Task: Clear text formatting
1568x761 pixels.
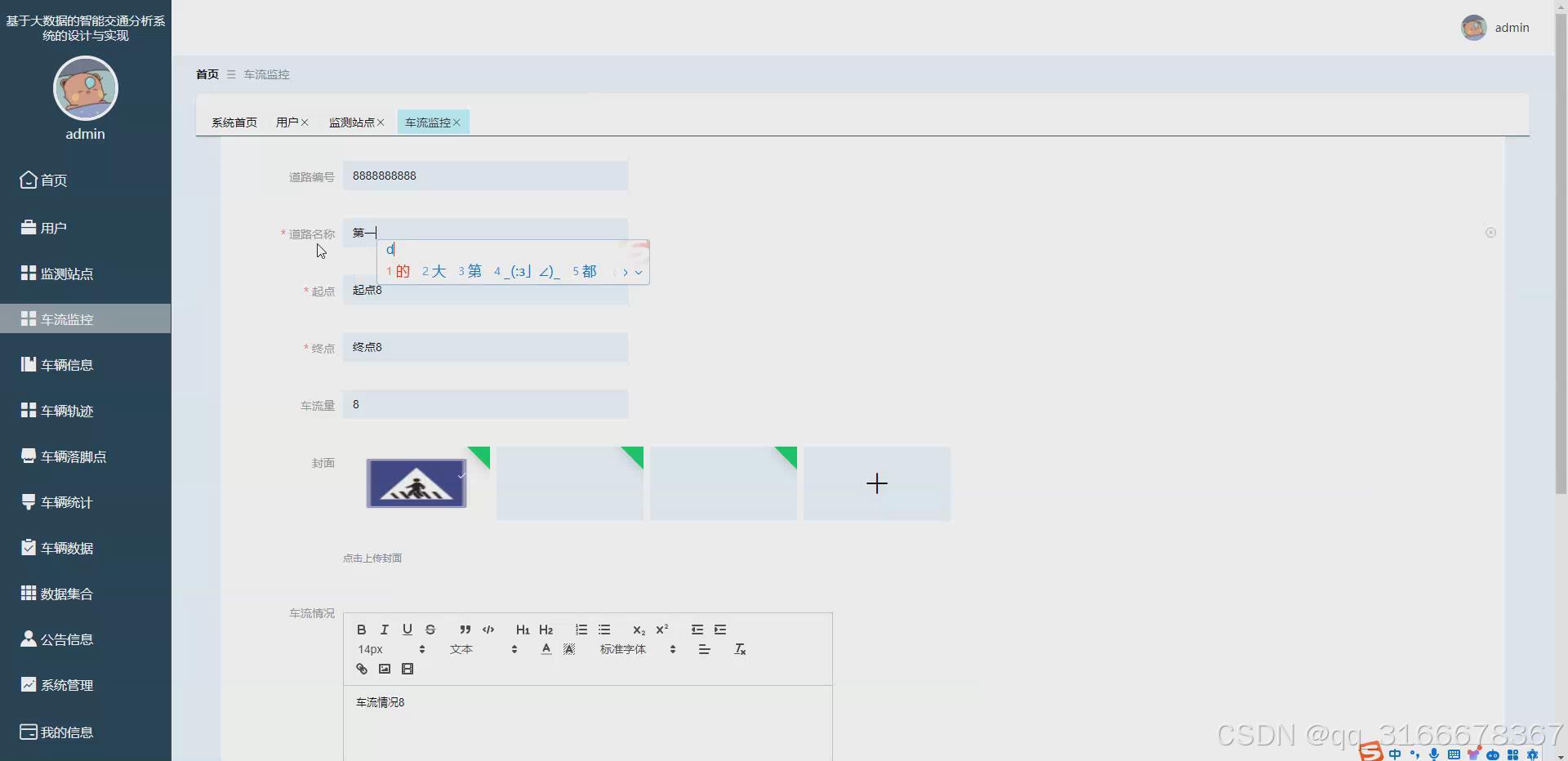Action: click(740, 649)
